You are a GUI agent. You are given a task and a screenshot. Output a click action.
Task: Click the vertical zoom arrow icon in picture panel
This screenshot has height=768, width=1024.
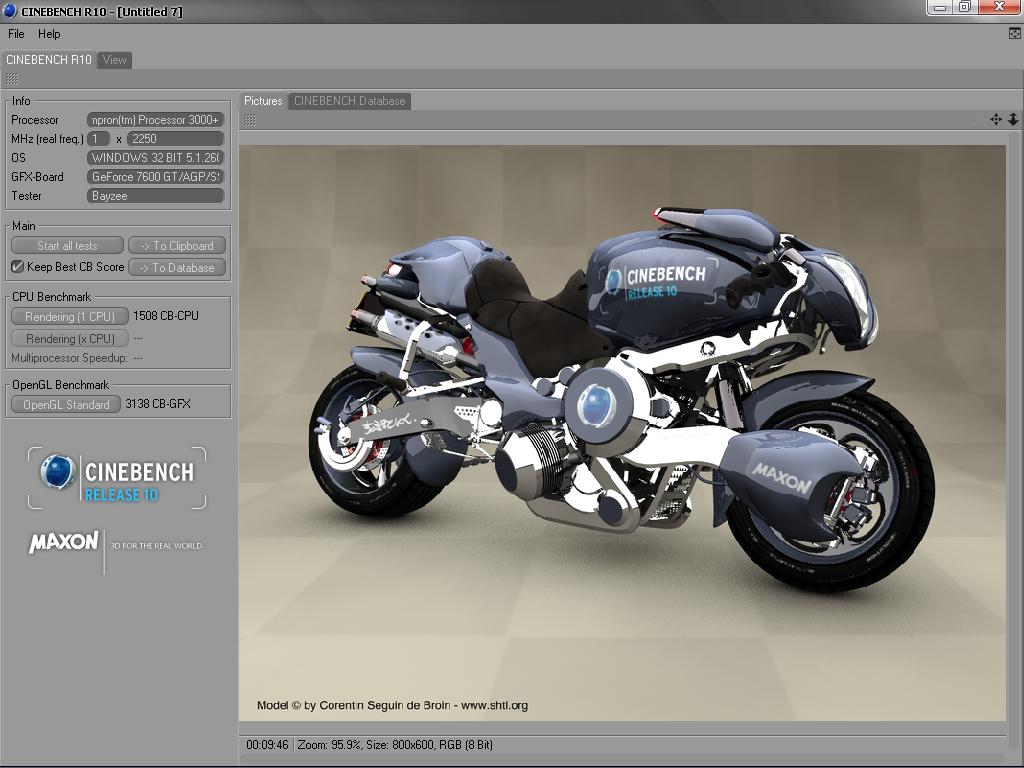[x=1013, y=120]
